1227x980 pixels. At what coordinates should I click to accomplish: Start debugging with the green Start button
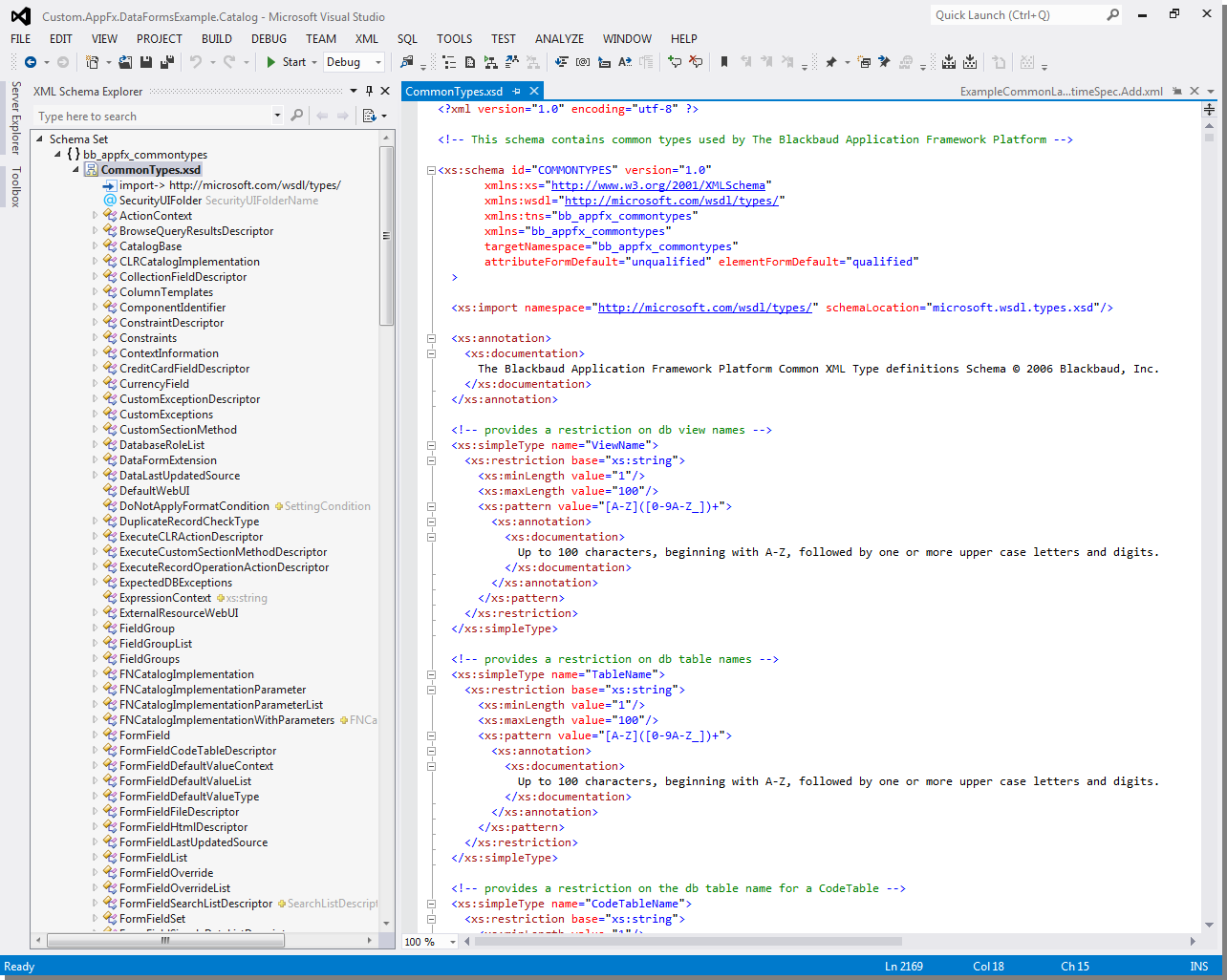(286, 62)
